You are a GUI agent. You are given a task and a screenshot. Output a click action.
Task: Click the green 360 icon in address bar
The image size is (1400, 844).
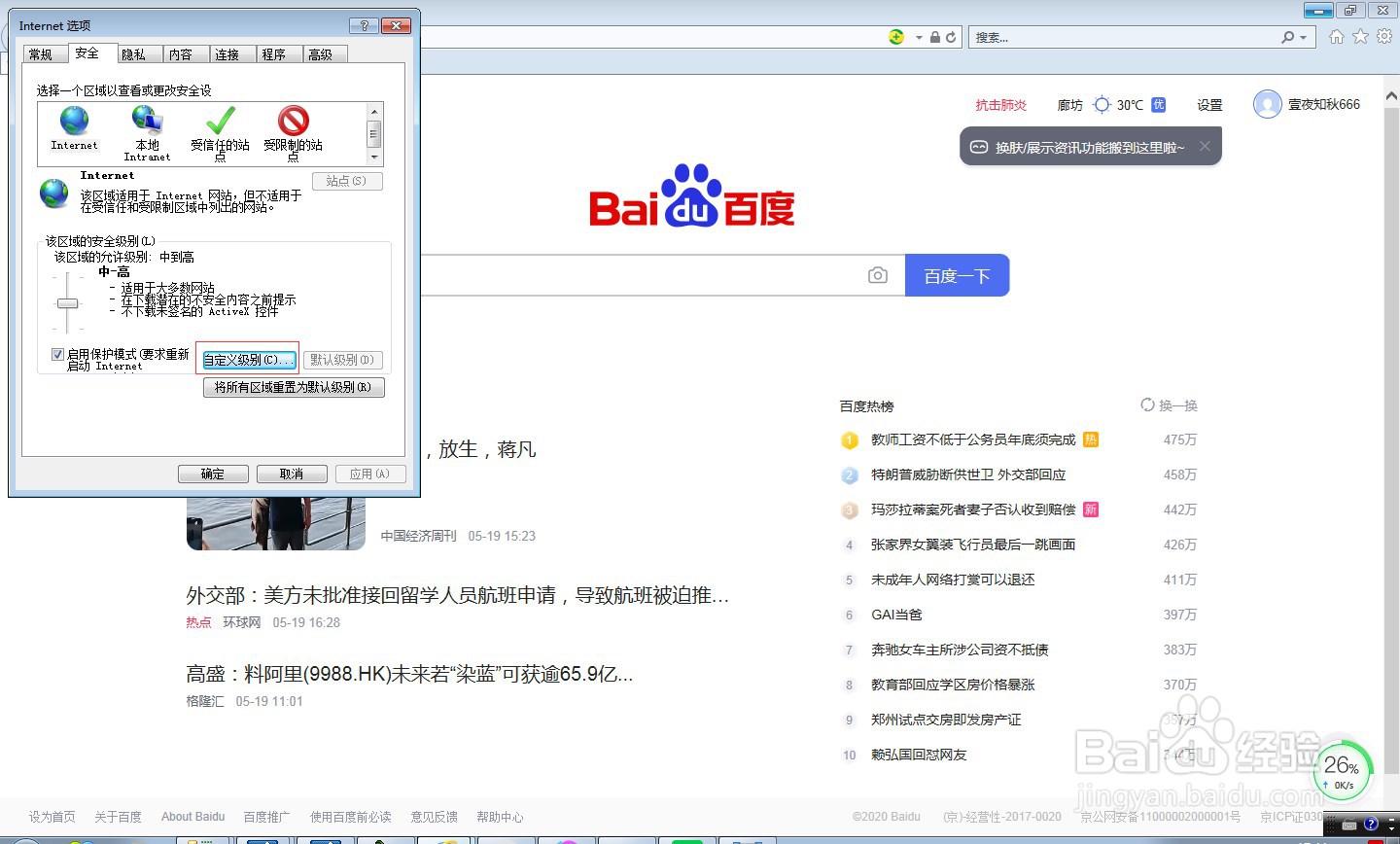click(896, 37)
